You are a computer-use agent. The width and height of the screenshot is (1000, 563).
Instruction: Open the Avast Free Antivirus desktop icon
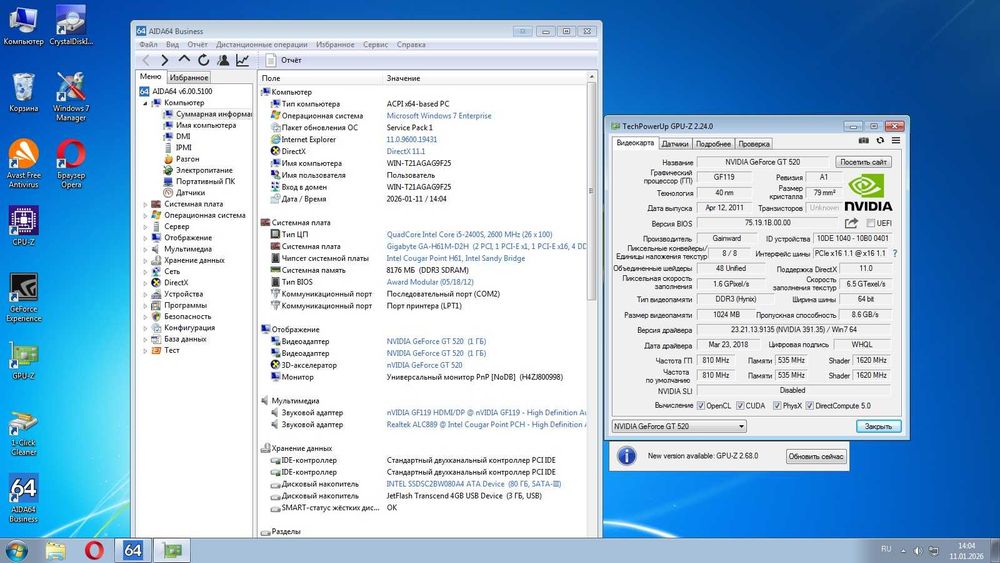24,163
